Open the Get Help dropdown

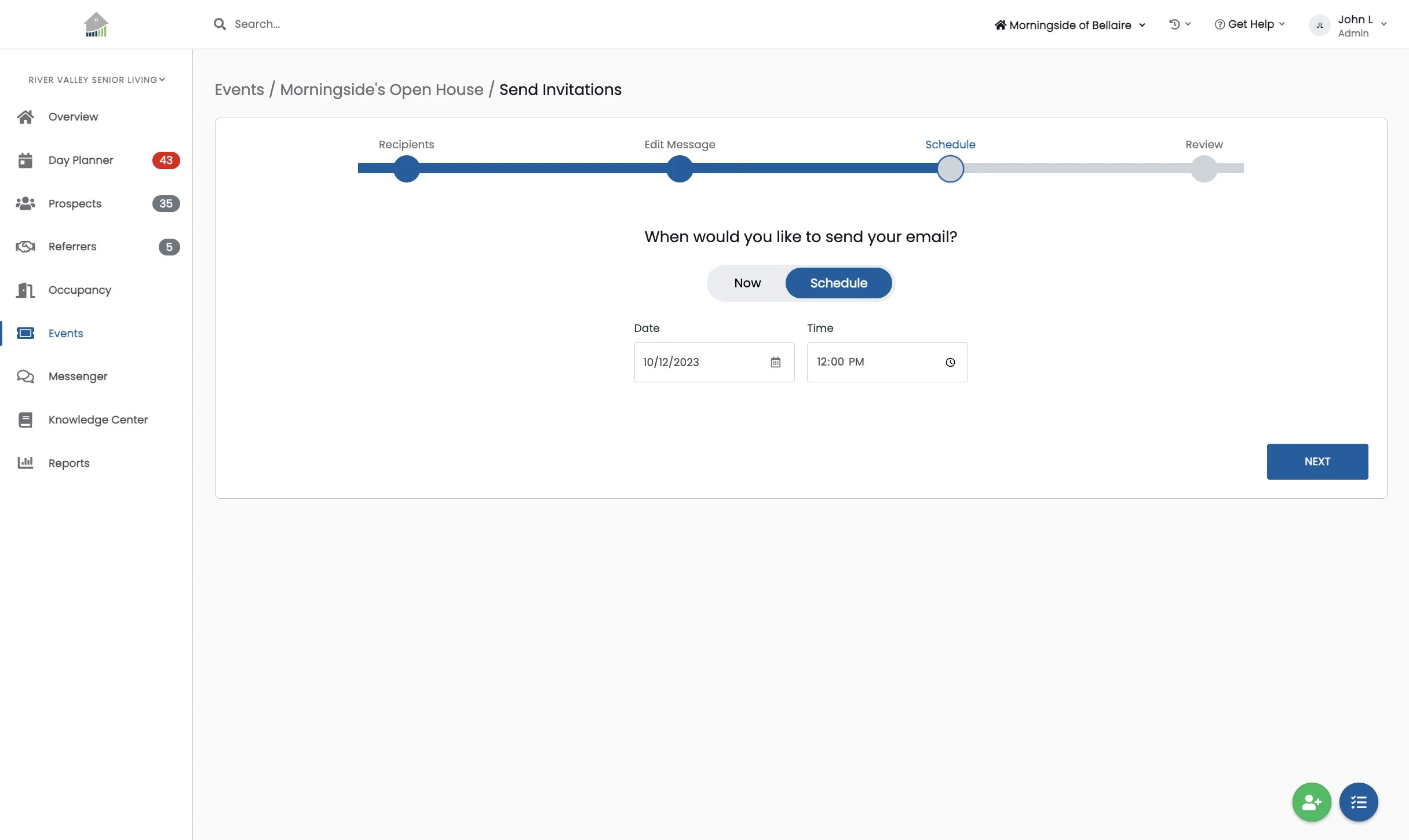pyautogui.click(x=1250, y=24)
